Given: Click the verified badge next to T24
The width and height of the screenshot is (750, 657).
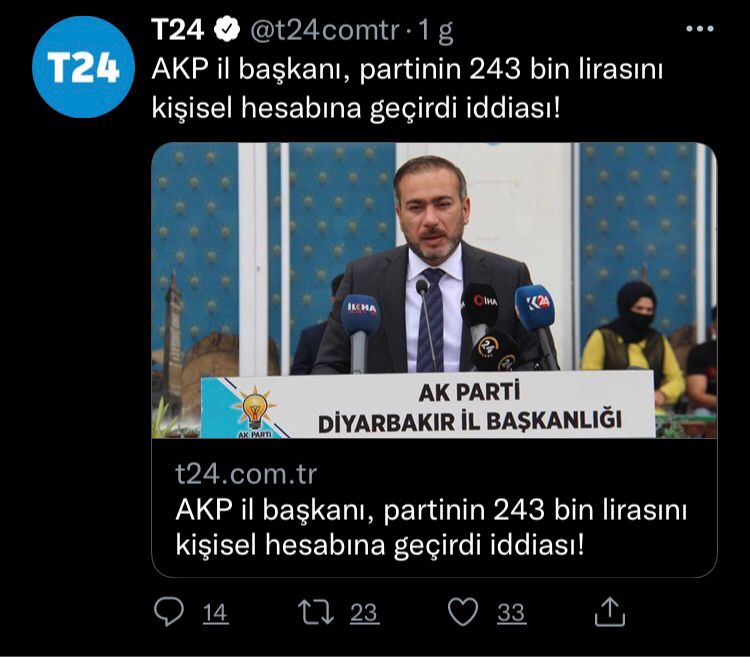Looking at the screenshot, I should pyautogui.click(x=227, y=30).
